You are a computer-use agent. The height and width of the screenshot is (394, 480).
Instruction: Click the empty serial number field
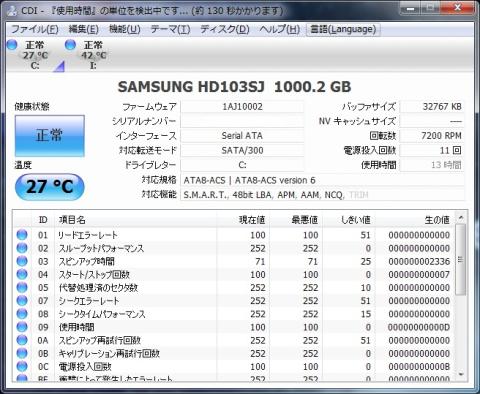click(x=242, y=121)
